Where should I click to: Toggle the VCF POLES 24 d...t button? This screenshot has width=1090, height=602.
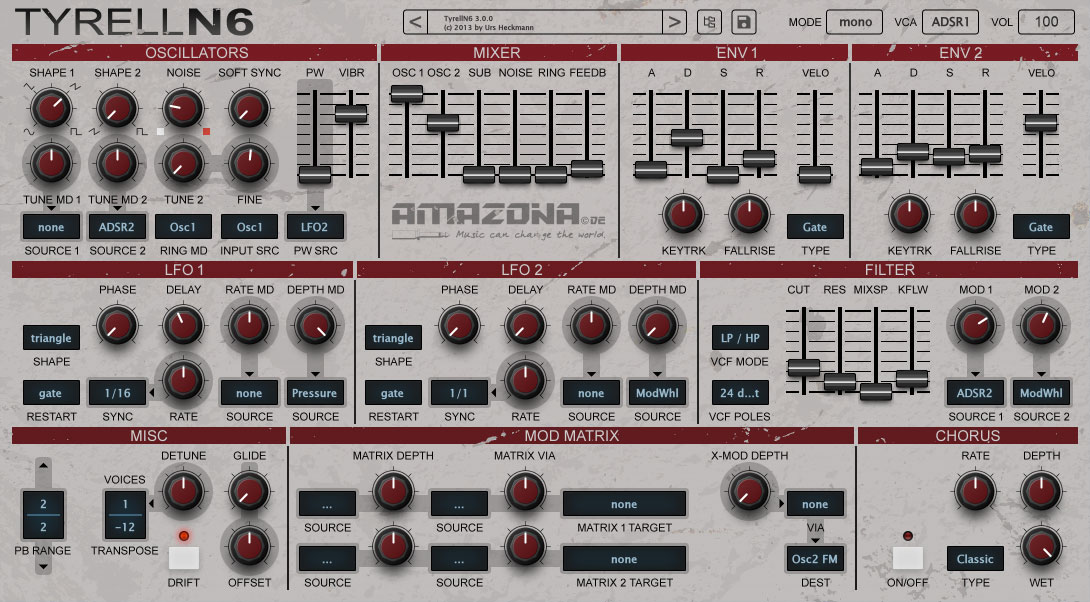[740, 393]
